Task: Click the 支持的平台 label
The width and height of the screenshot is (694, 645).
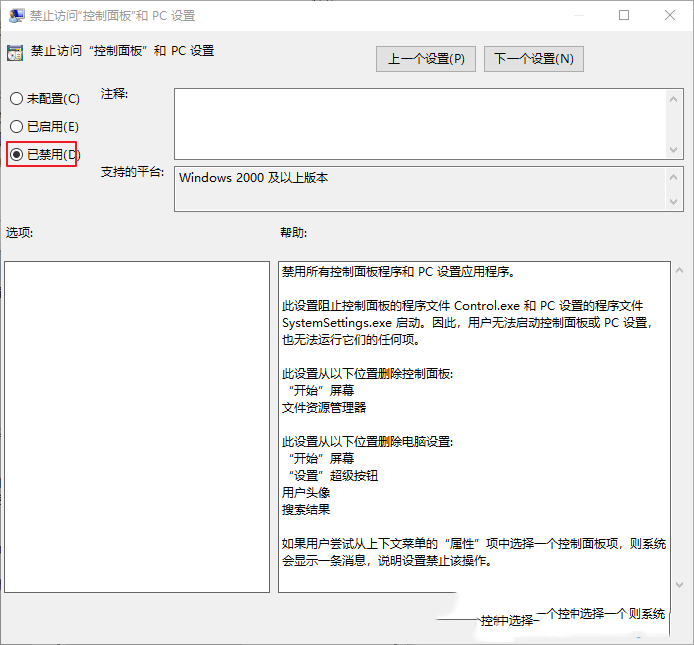Action: 132,172
